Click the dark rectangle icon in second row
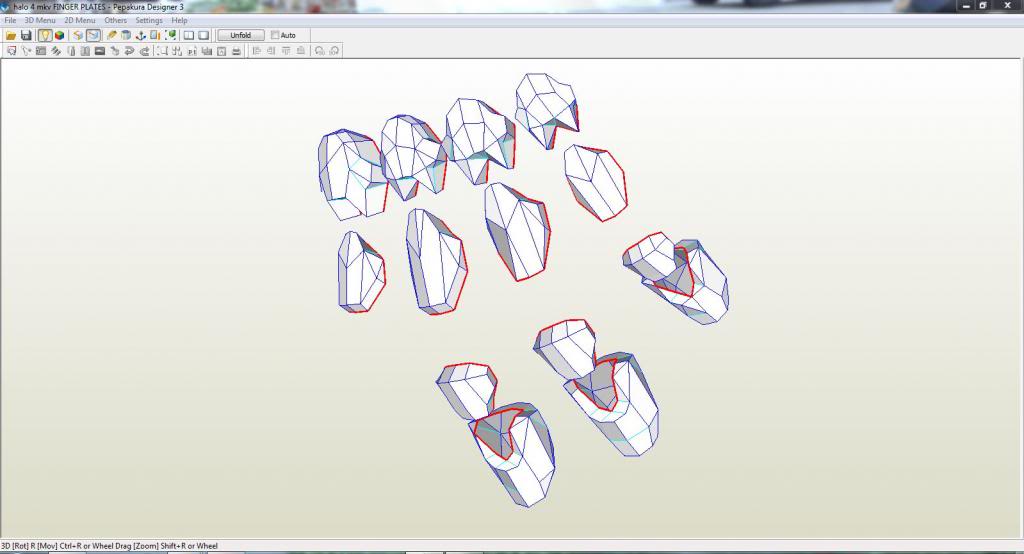The image size is (1024, 554). (100, 51)
